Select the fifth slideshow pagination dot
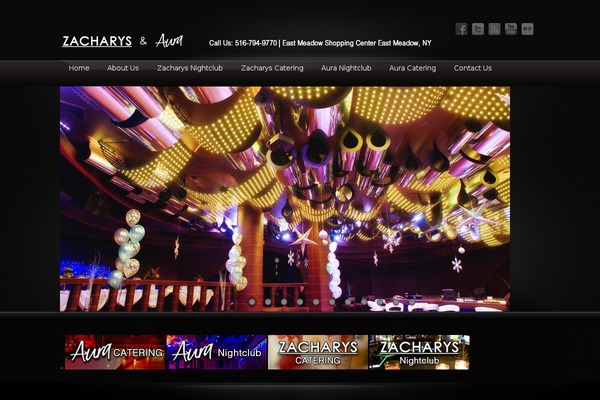This screenshot has width=600, height=400. pos(316,302)
